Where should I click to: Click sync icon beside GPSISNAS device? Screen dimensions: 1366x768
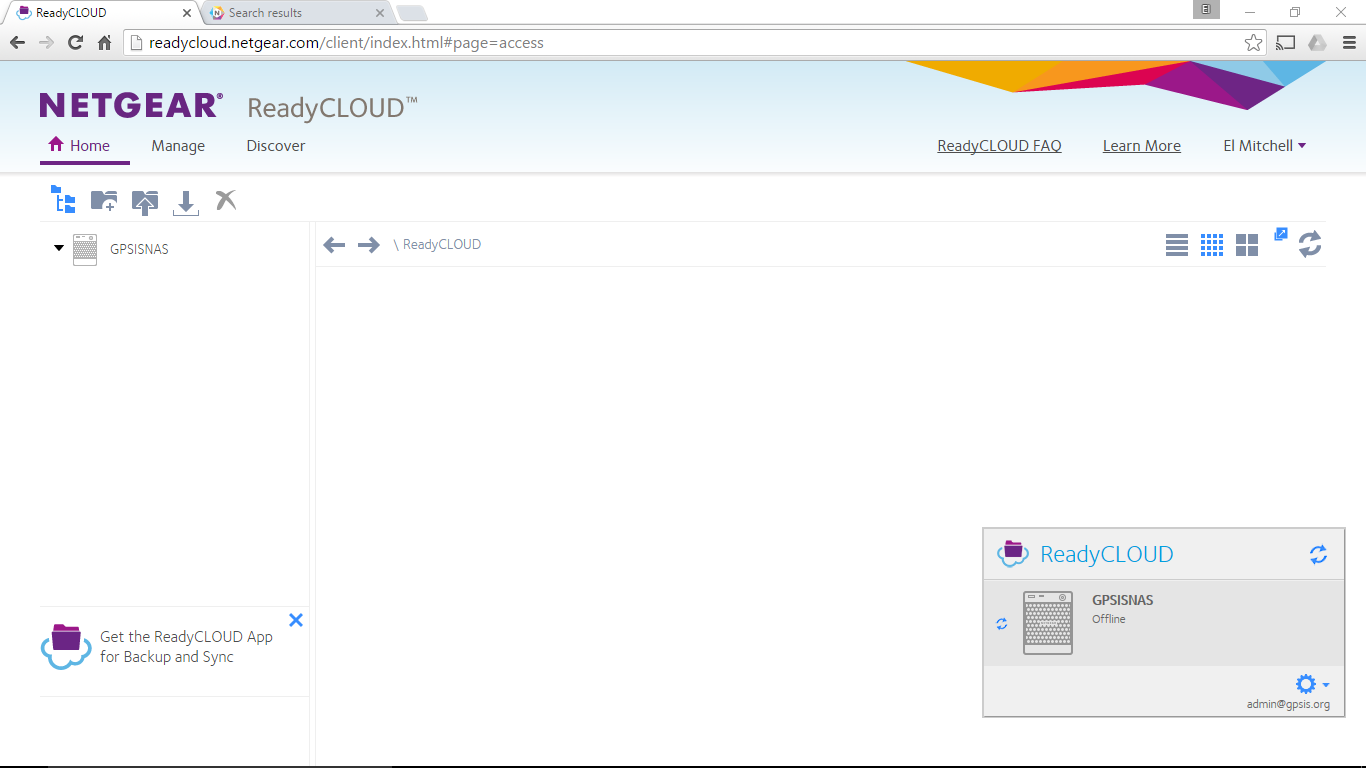(x=1002, y=624)
